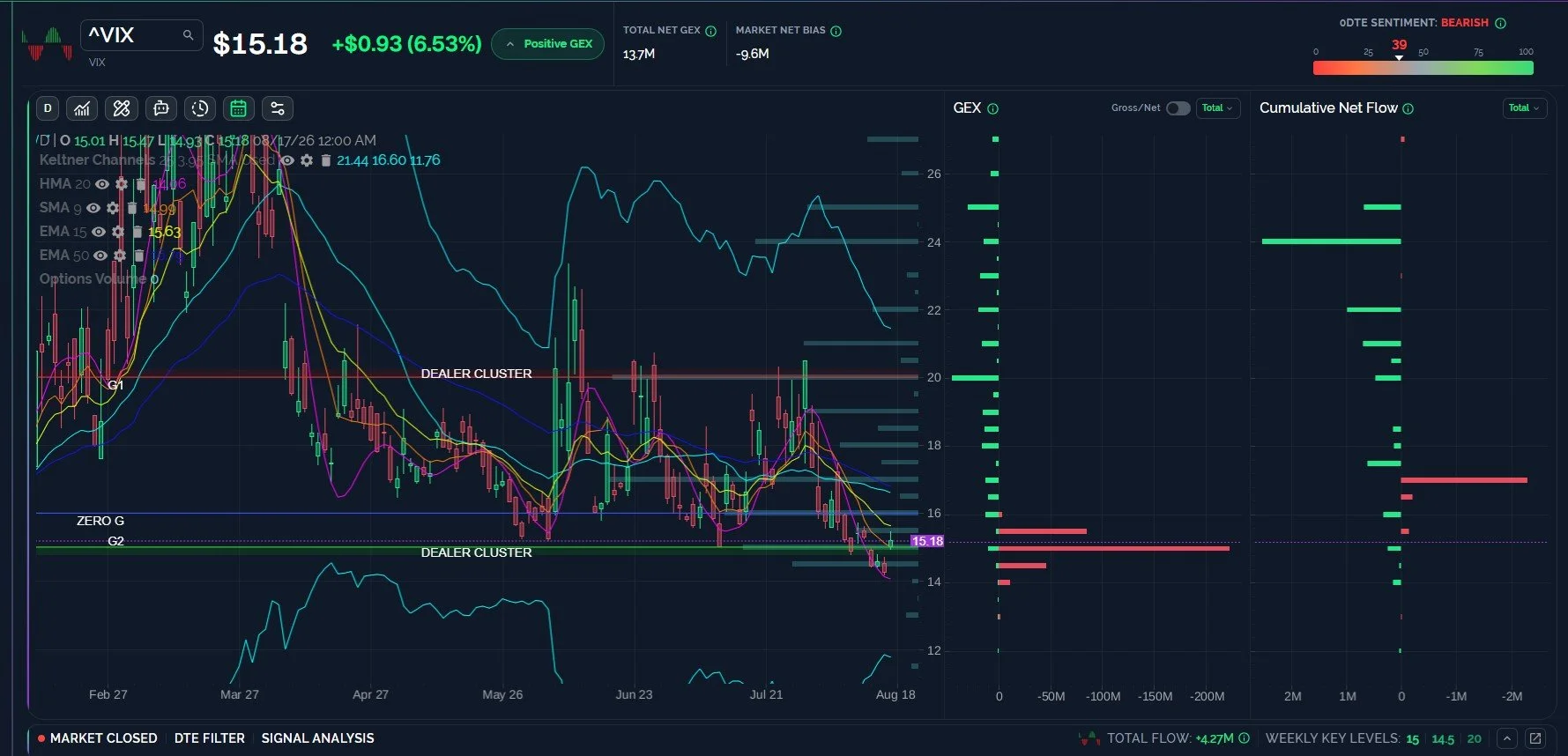
Task: Open EMA 50 settings gear
Action: click(x=120, y=256)
